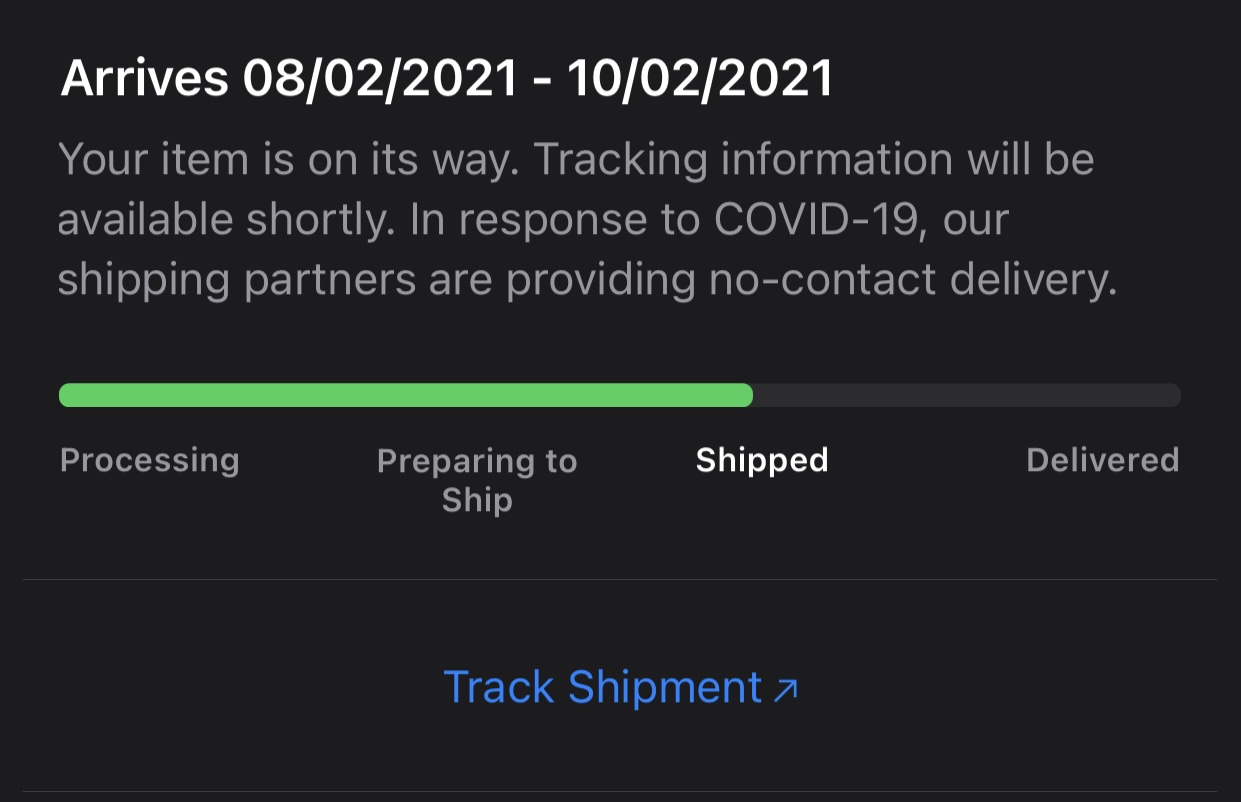Screen dimensions: 1241x802
Task: Open the Track Shipment link
Action: pos(620,688)
